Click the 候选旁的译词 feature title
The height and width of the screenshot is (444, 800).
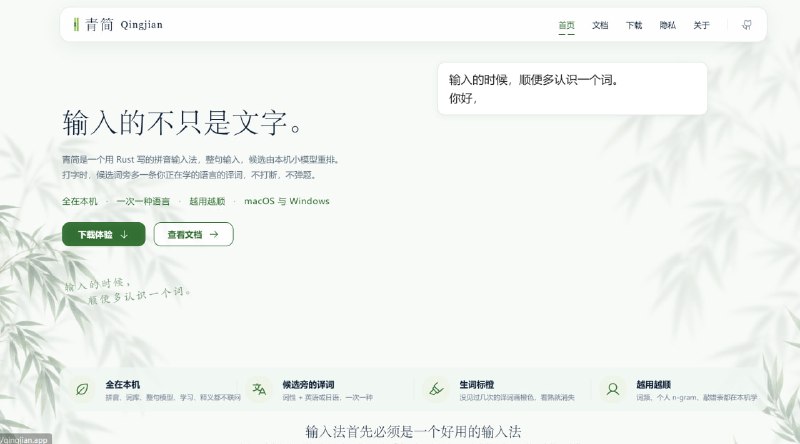(x=309, y=384)
